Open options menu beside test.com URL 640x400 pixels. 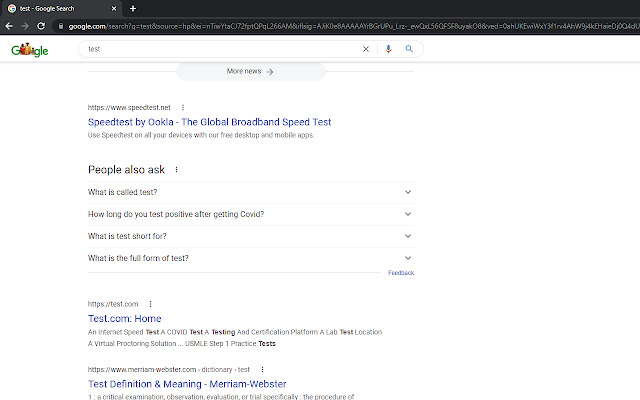pyautogui.click(x=151, y=304)
